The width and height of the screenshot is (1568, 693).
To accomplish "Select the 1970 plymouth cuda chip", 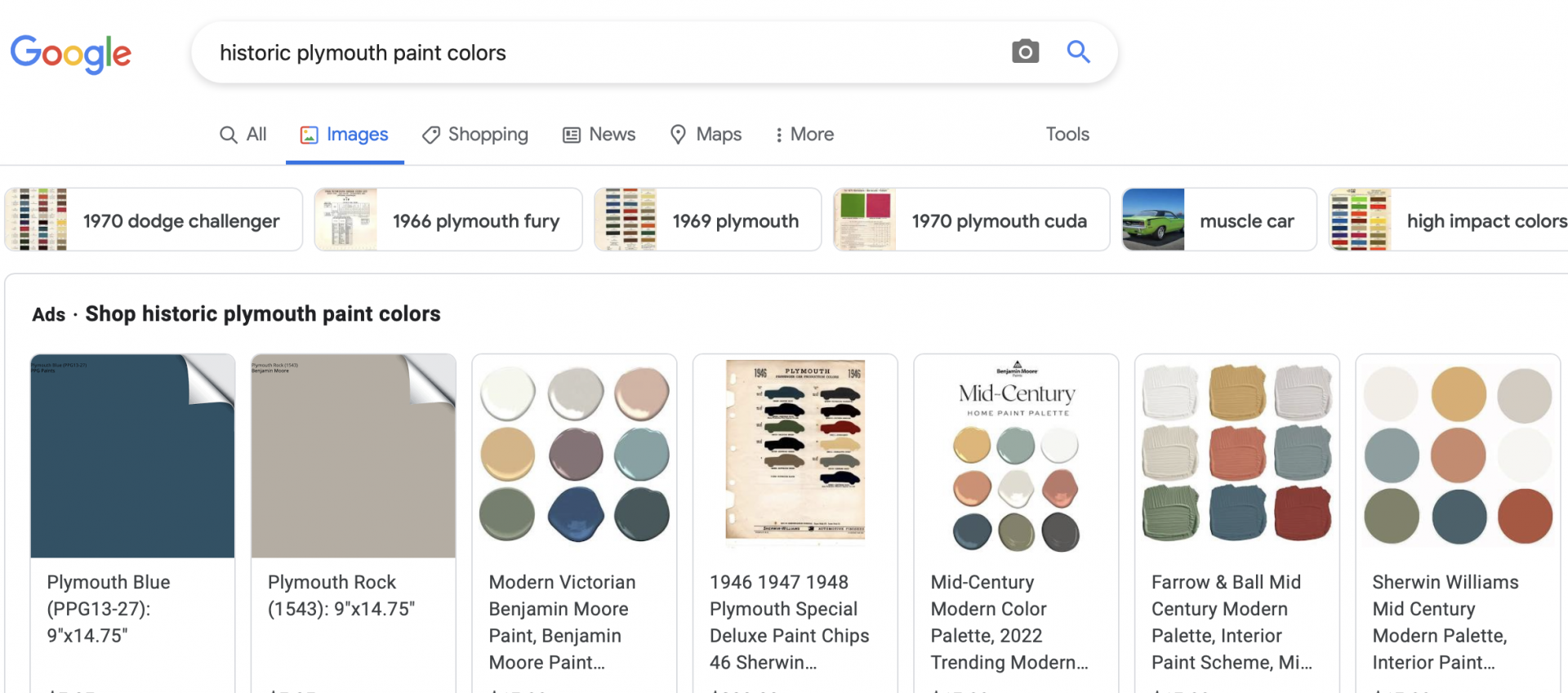I will (x=971, y=220).
